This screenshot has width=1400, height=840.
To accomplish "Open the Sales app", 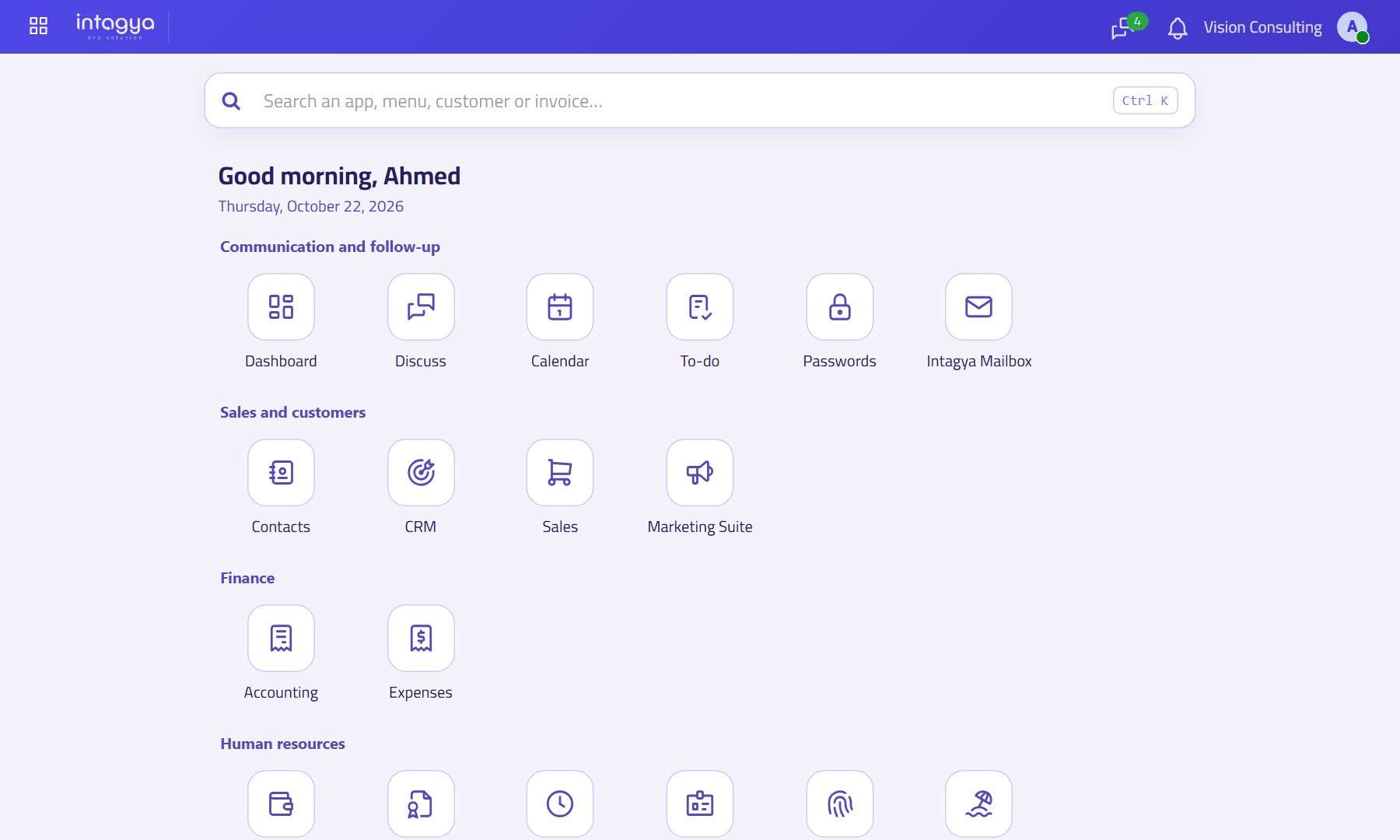I will coord(560,472).
